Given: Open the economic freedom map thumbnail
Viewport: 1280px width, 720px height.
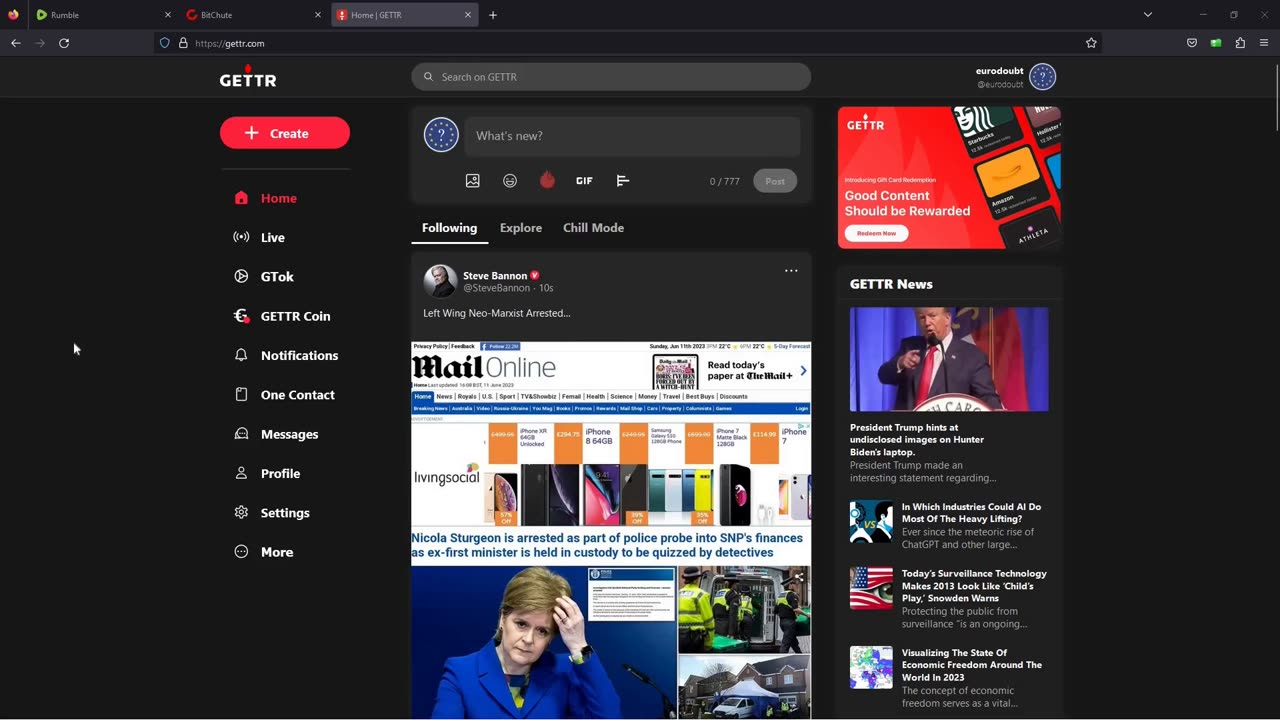Looking at the screenshot, I should 871,667.
